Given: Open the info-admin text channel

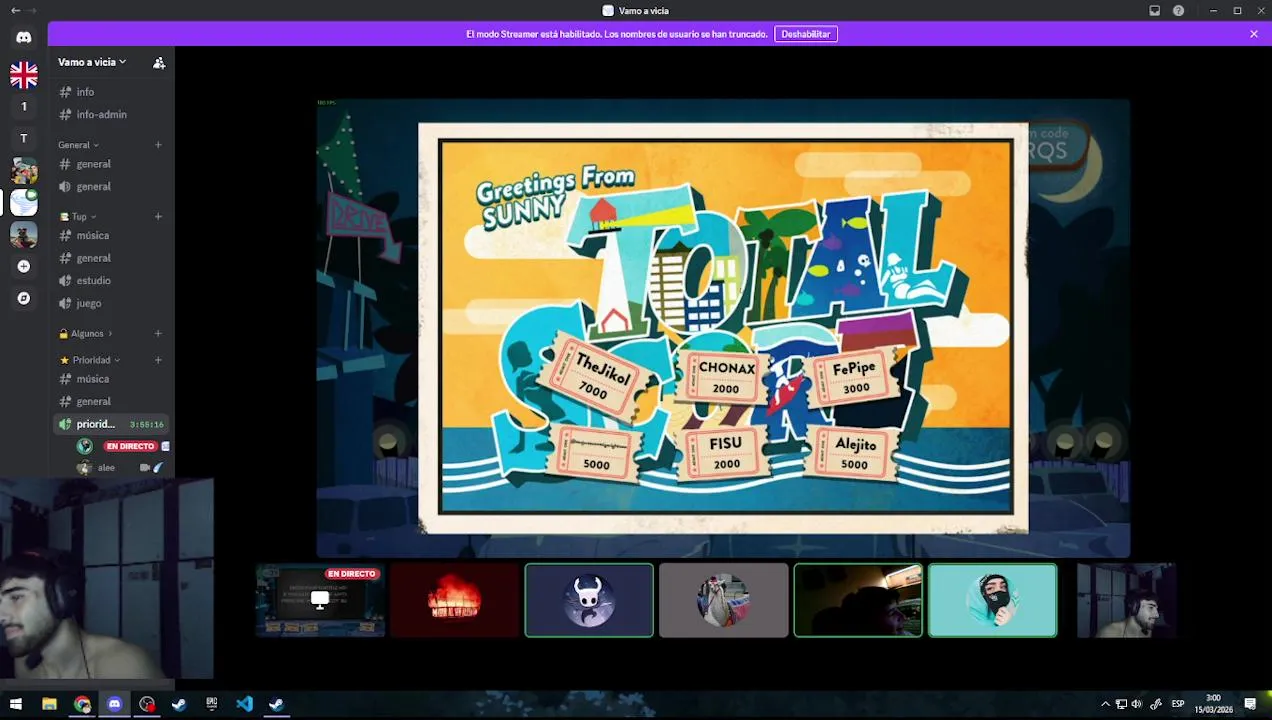Looking at the screenshot, I should (x=110, y=114).
